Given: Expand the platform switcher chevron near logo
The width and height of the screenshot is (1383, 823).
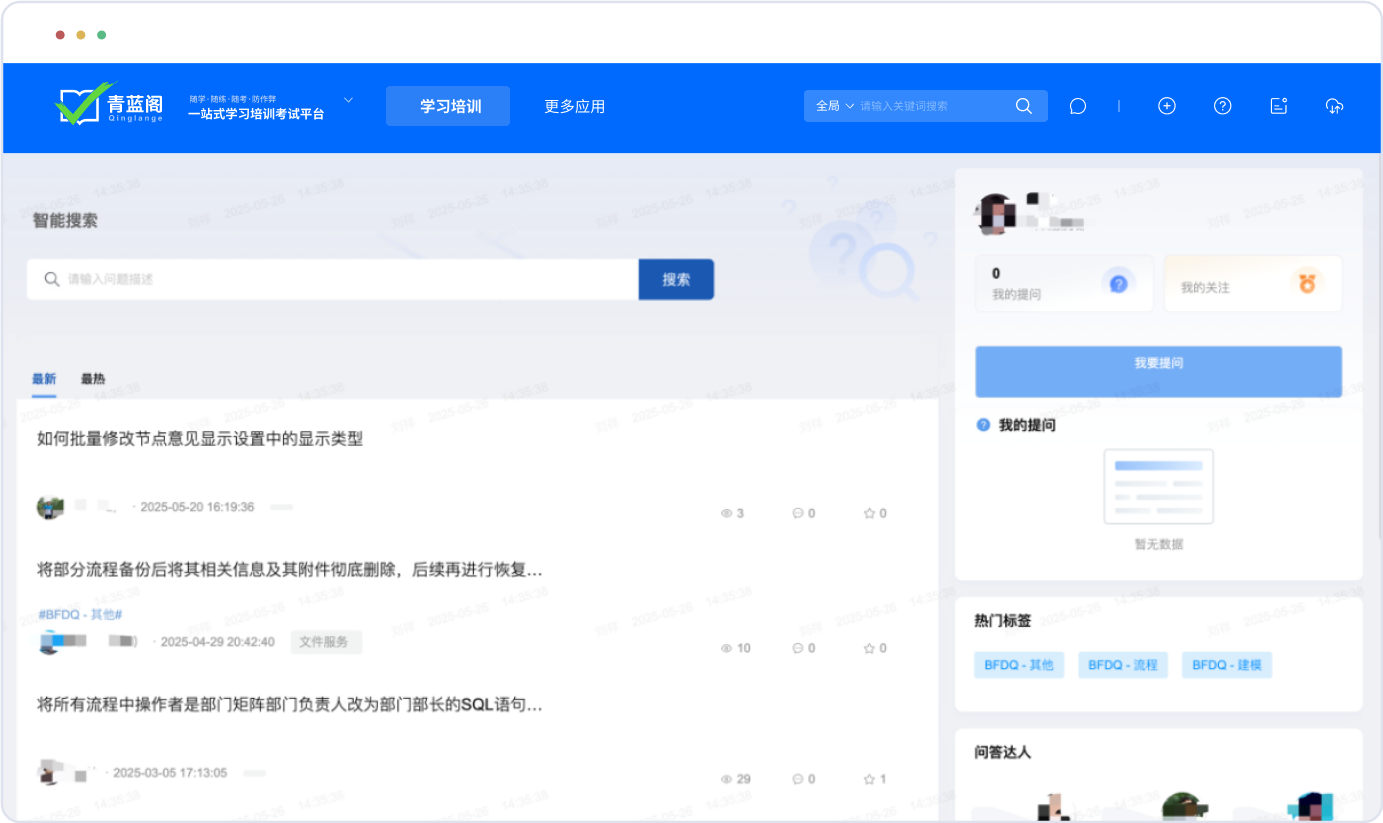Looking at the screenshot, I should click(348, 100).
